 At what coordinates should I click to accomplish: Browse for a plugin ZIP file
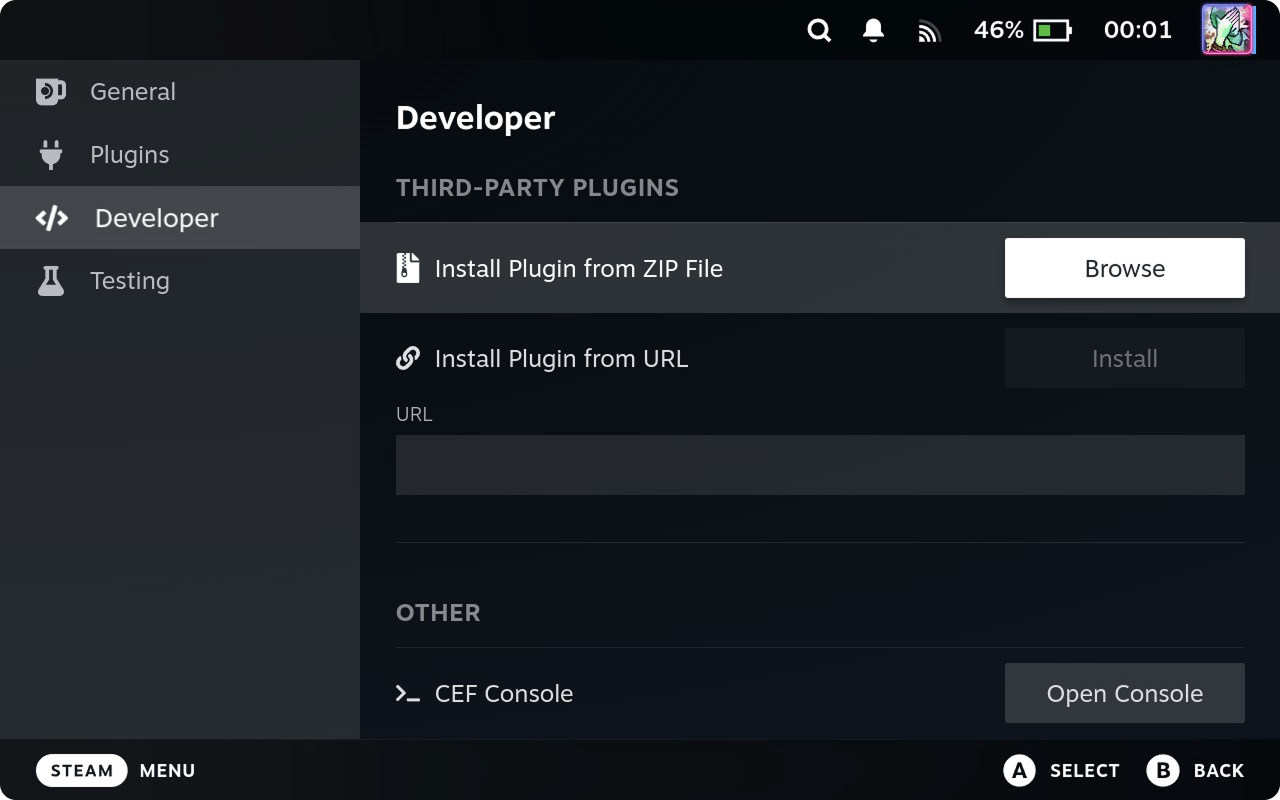(1124, 268)
